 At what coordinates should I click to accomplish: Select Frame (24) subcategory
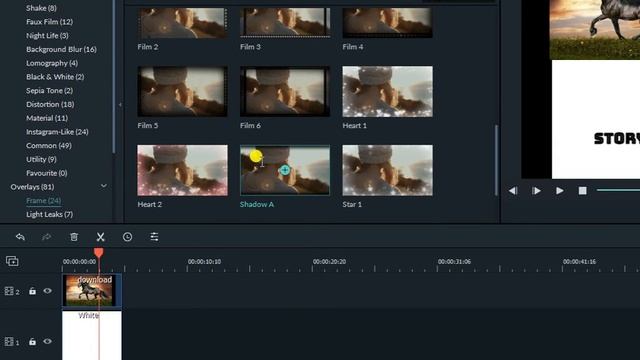[43, 200]
